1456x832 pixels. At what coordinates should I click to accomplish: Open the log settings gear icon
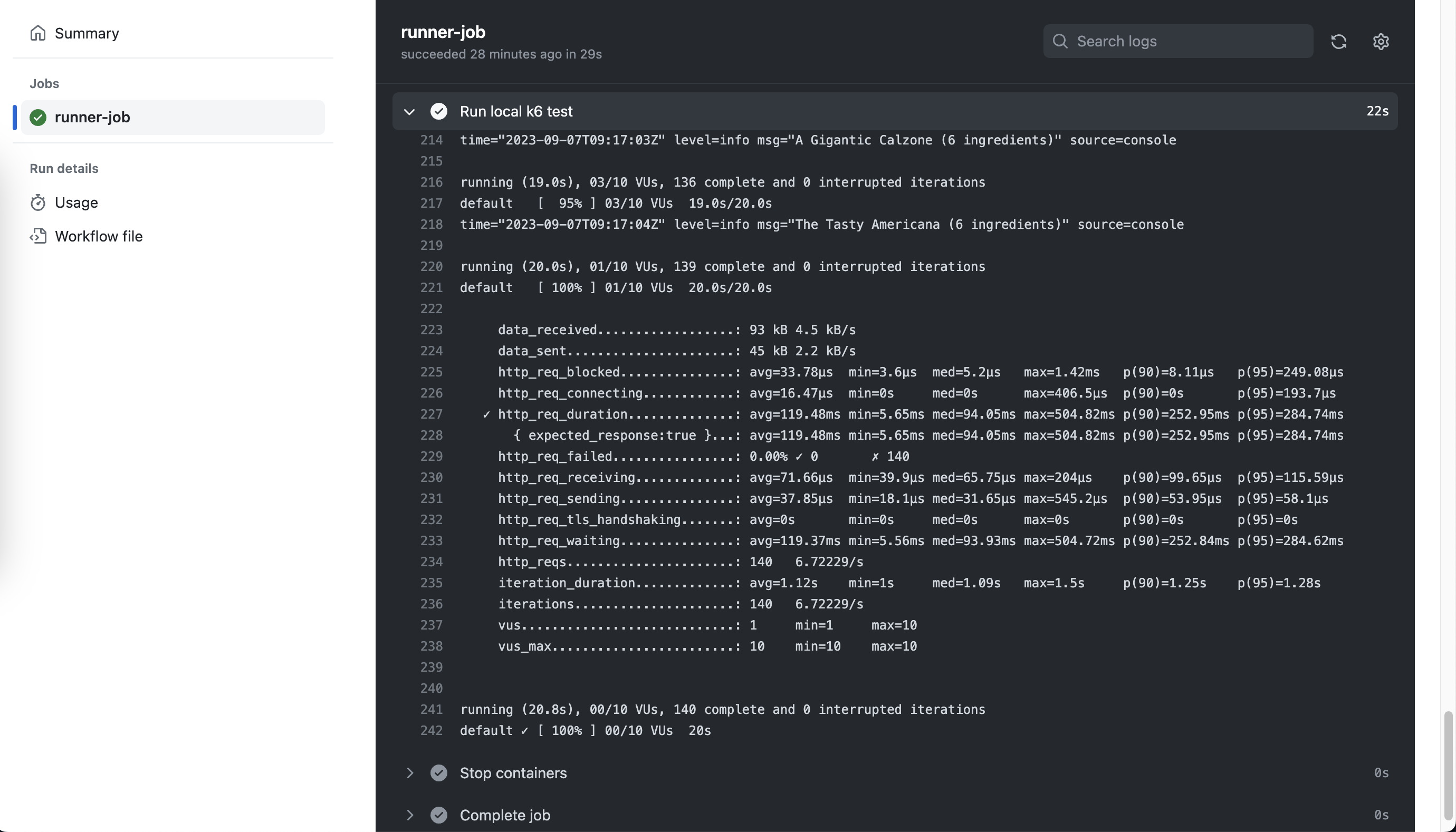coord(1381,42)
